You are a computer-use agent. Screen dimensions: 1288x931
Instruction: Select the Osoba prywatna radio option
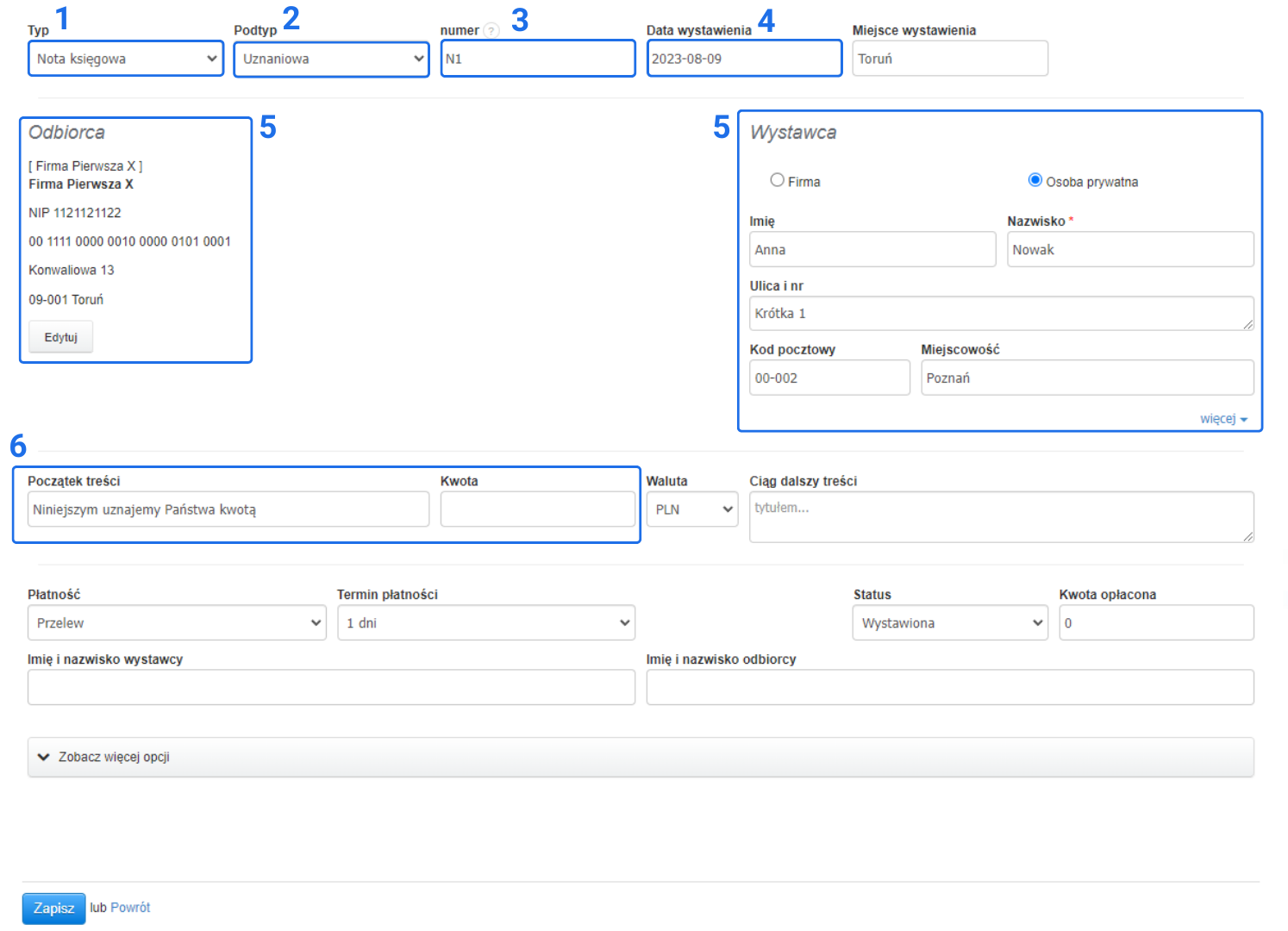click(1035, 180)
